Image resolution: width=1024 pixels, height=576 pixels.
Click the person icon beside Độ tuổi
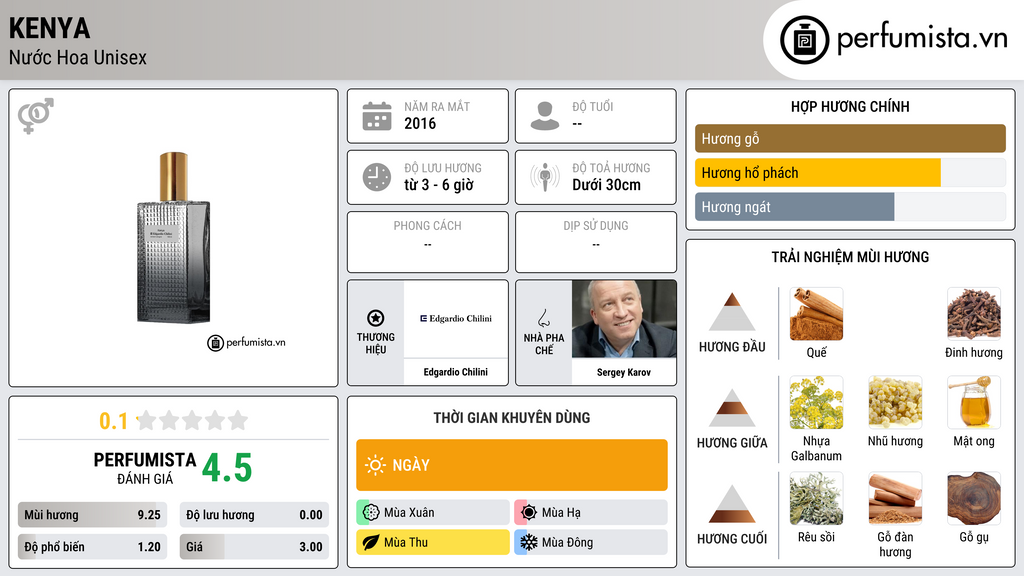click(545, 116)
